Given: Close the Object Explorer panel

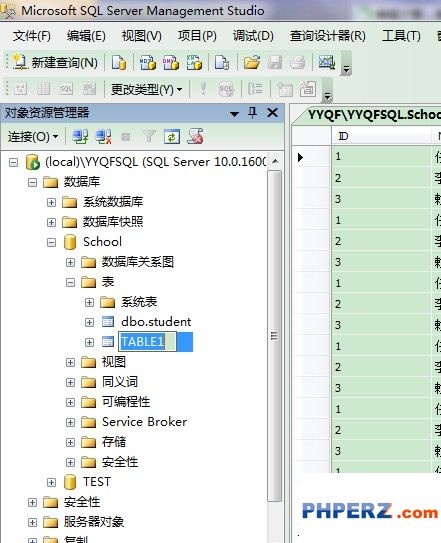Looking at the screenshot, I should (273, 112).
